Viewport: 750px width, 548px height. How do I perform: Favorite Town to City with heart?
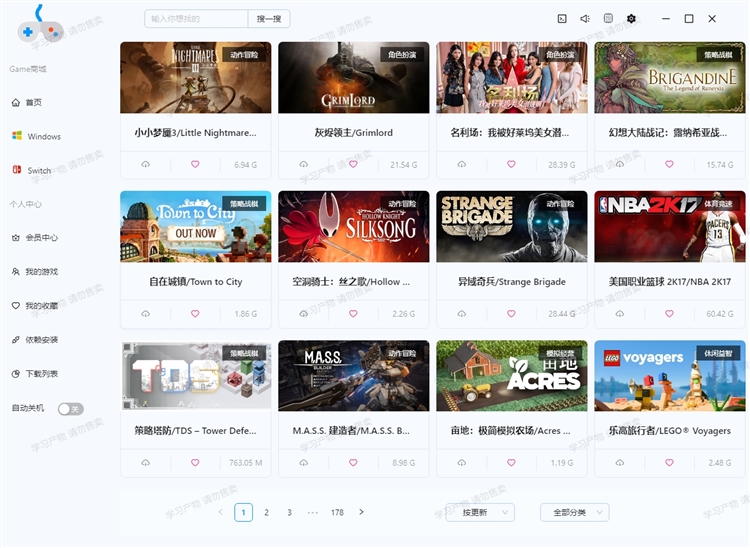195,314
